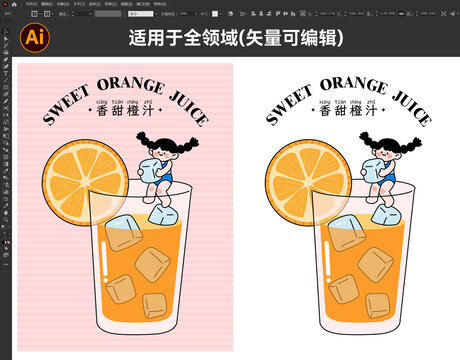Click horizontal align center icon

point(261,14)
